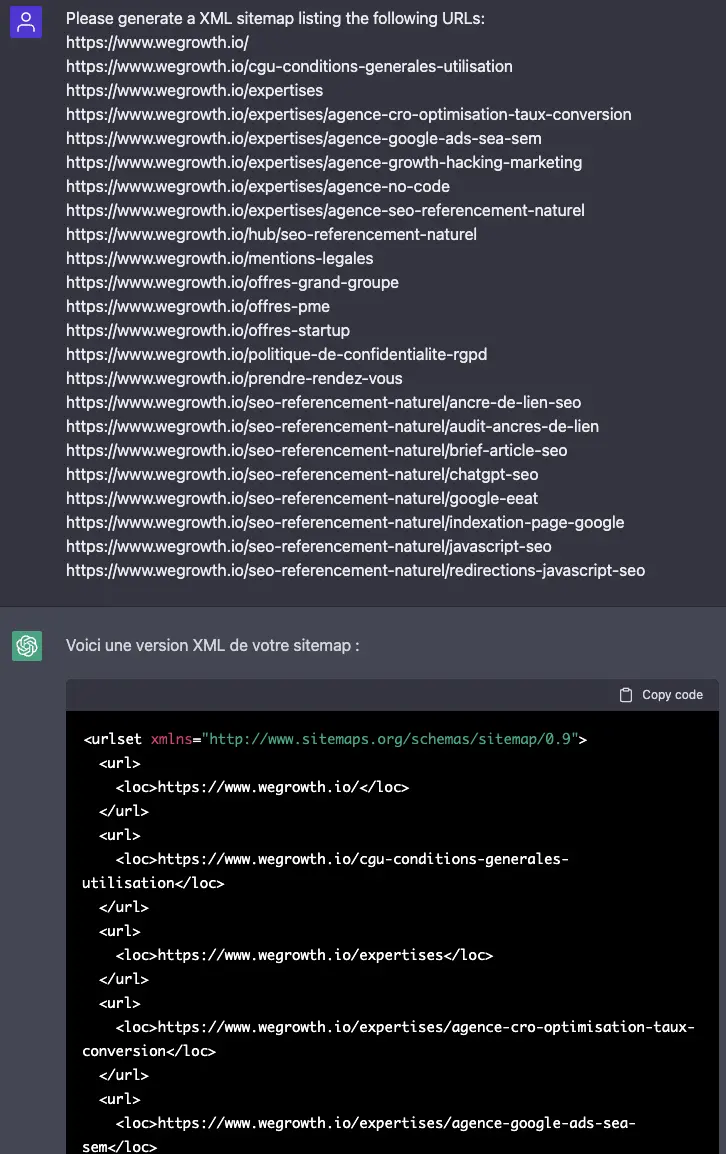Click the agence-cro-optimisation-taux-conversion URL in the prompt
Screen dimensions: 726x1154
pyautogui.click(x=349, y=114)
